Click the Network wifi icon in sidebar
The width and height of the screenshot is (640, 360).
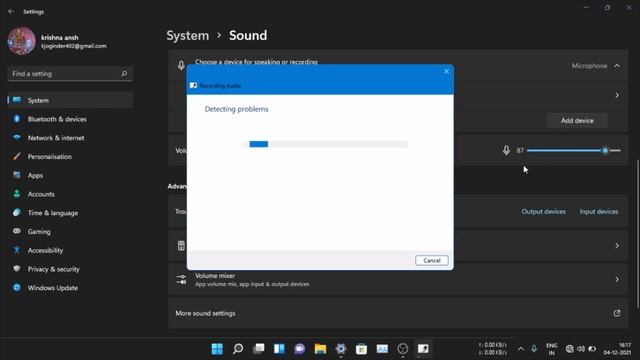[x=17, y=138]
